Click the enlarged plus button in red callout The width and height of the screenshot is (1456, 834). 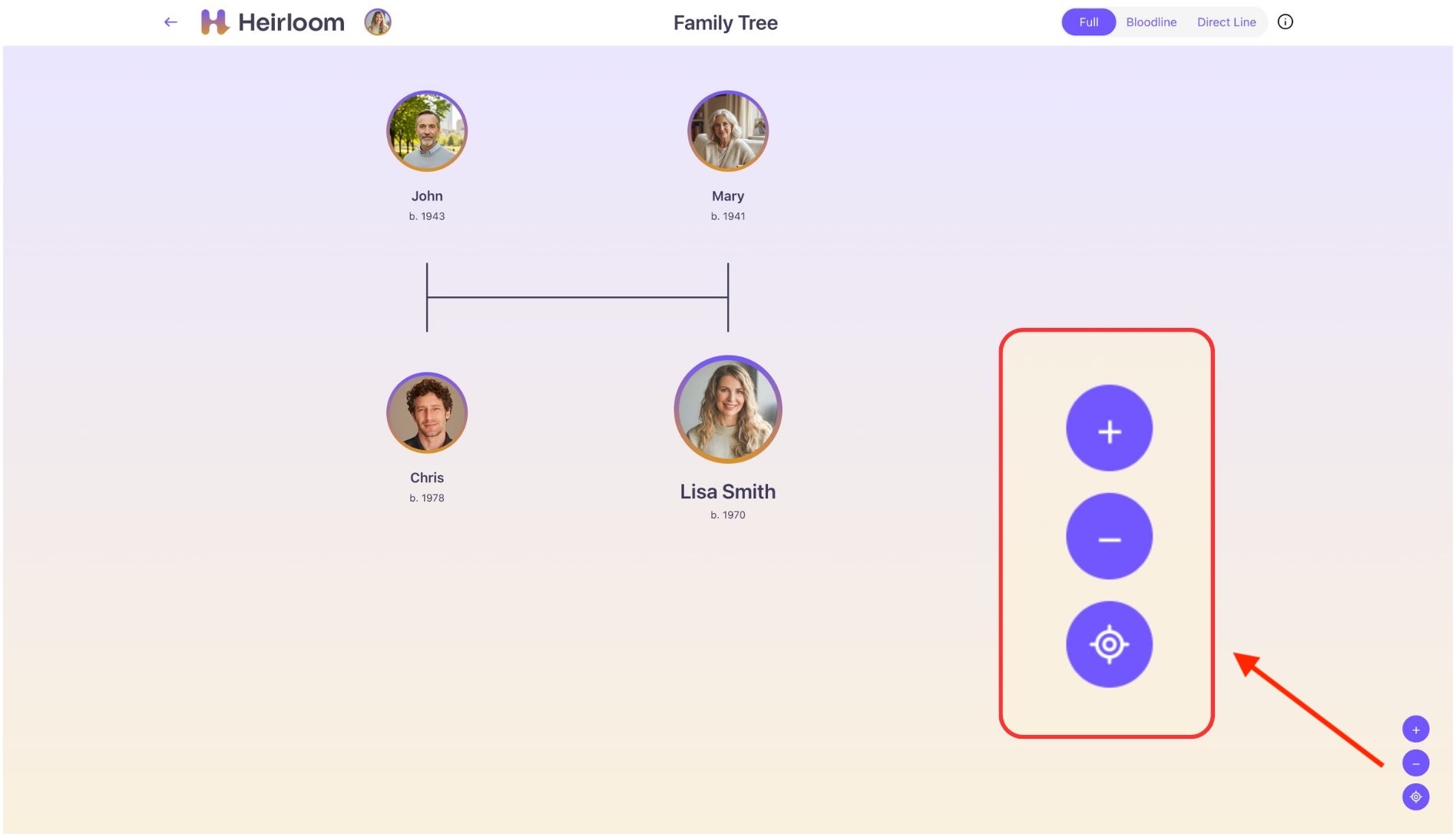point(1109,429)
